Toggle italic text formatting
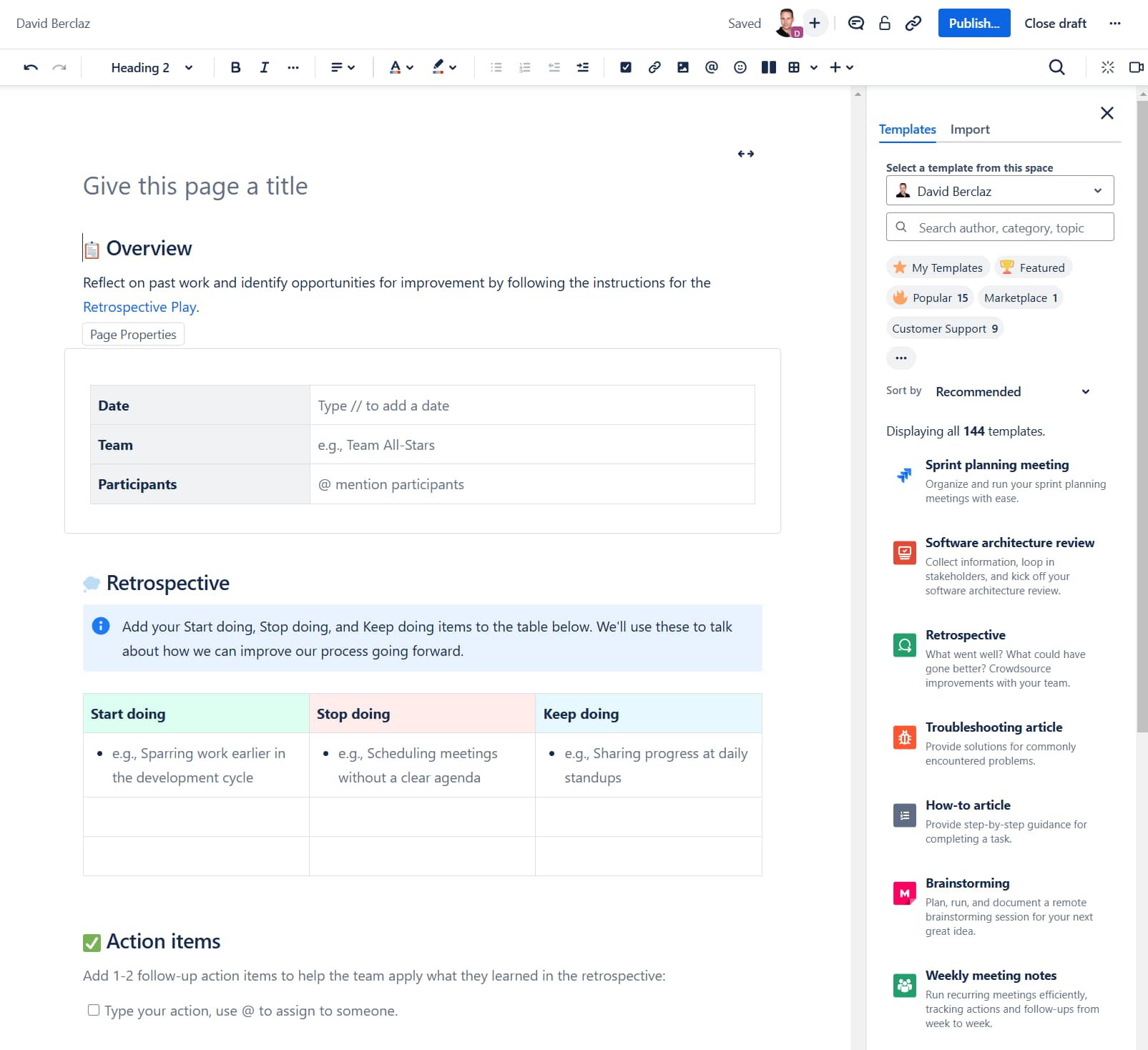This screenshot has height=1050, width=1148. (x=264, y=67)
